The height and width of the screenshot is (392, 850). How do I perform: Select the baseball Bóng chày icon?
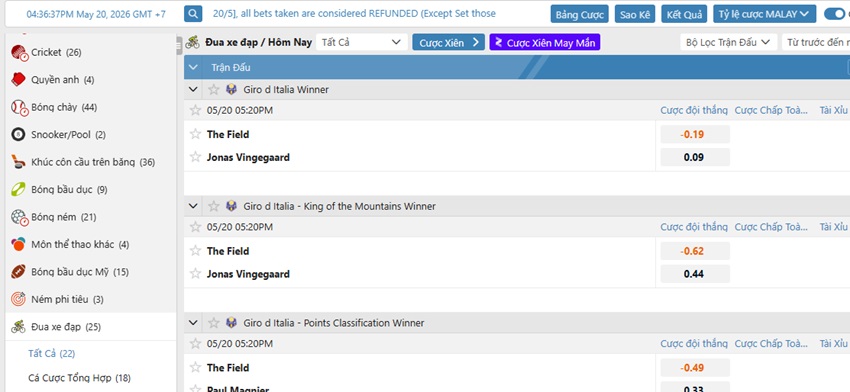point(19,107)
